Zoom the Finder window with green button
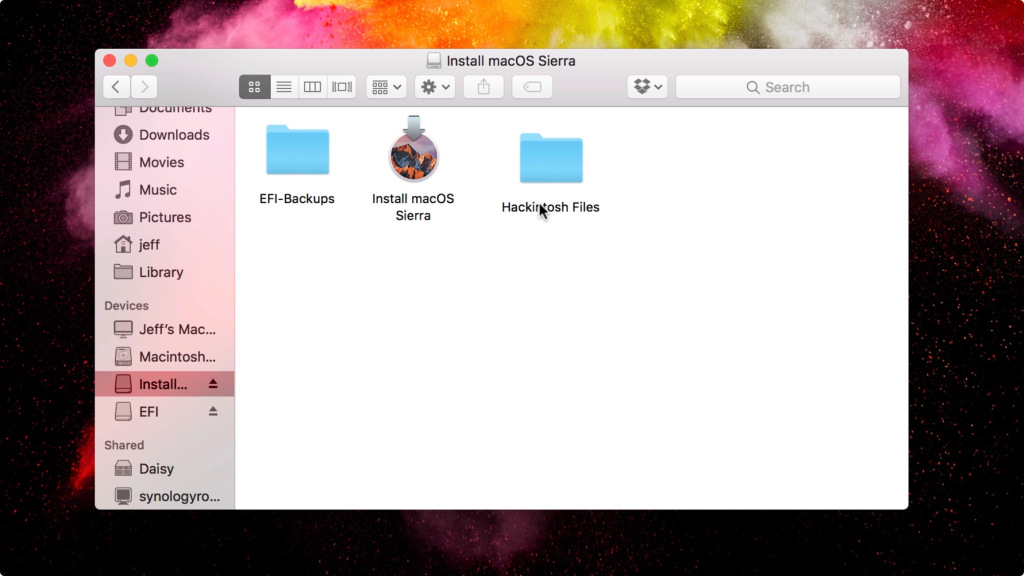1024x576 pixels. 152,61
